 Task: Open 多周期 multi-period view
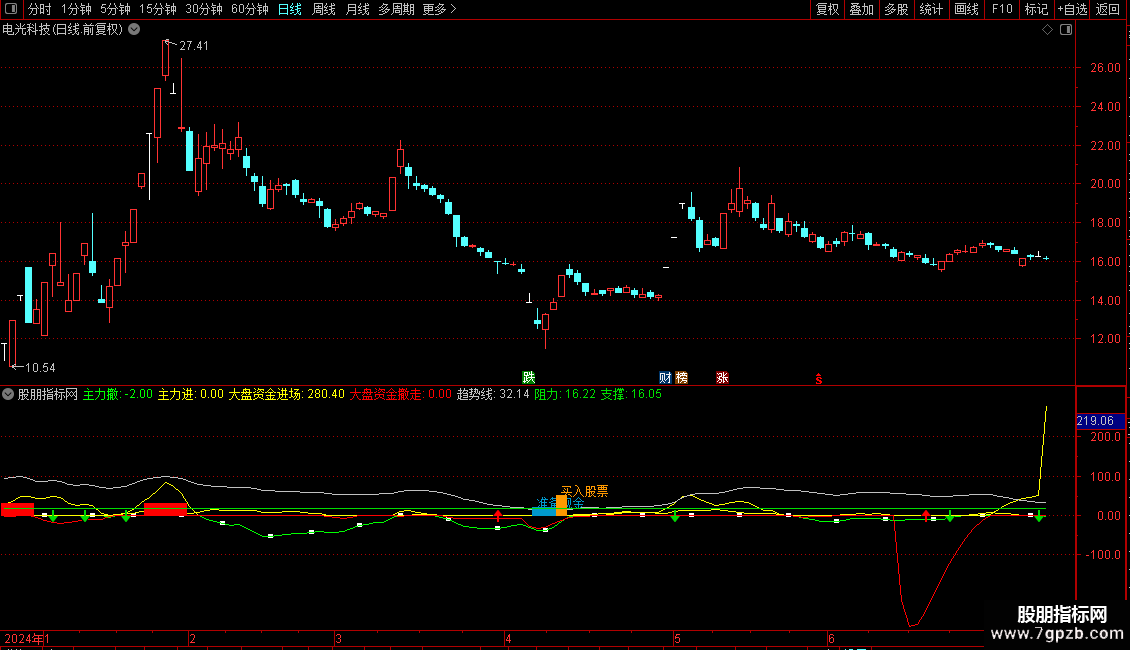pos(396,9)
